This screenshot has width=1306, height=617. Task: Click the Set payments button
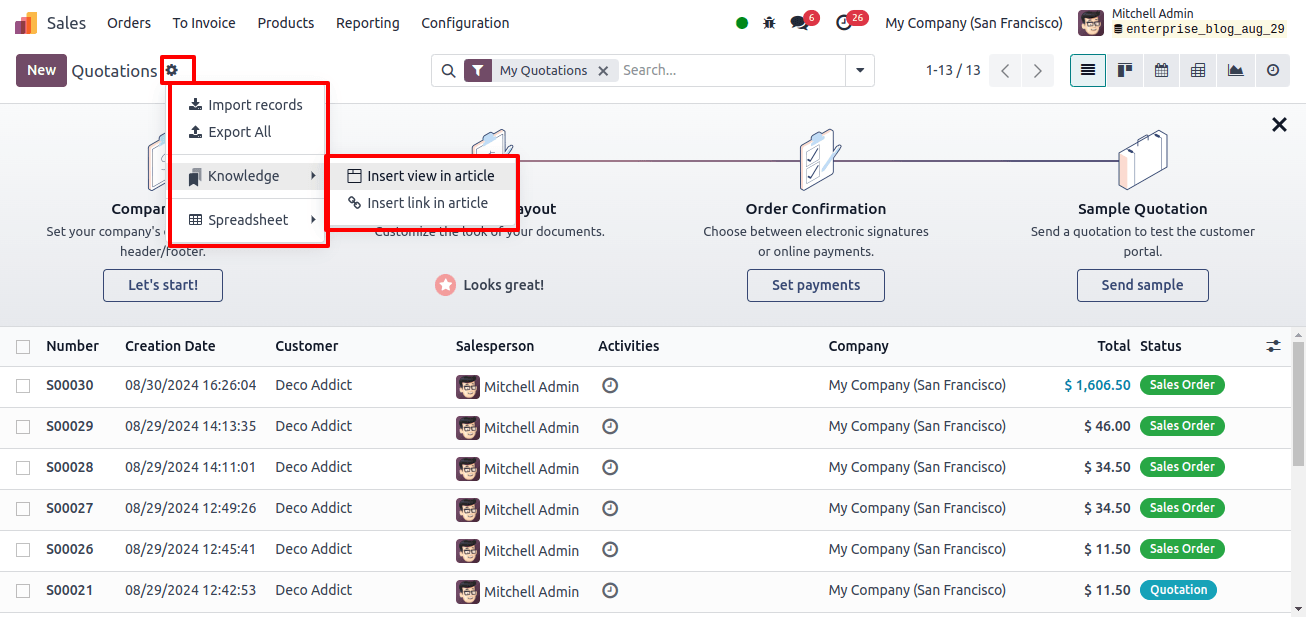click(x=816, y=285)
